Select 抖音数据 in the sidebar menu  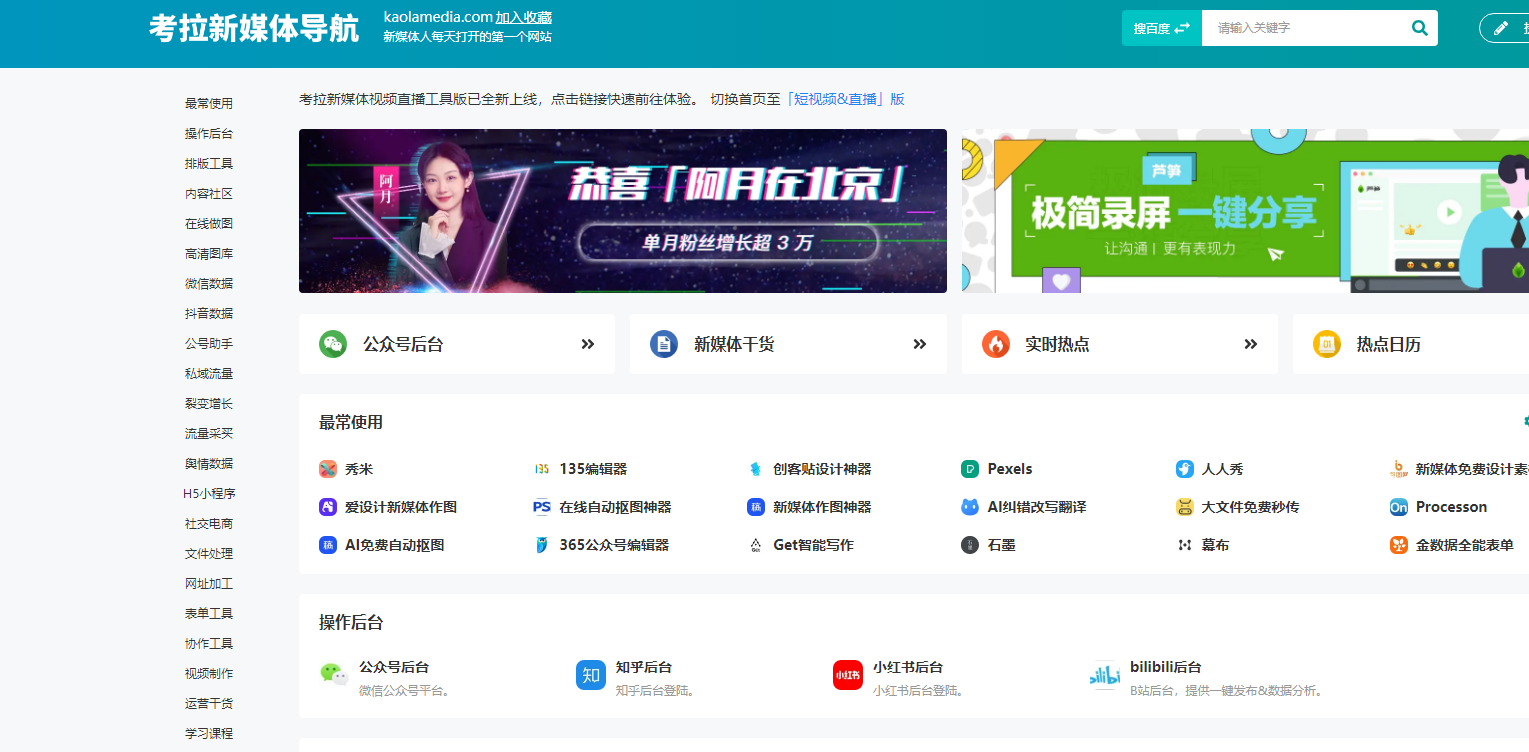[x=208, y=312]
